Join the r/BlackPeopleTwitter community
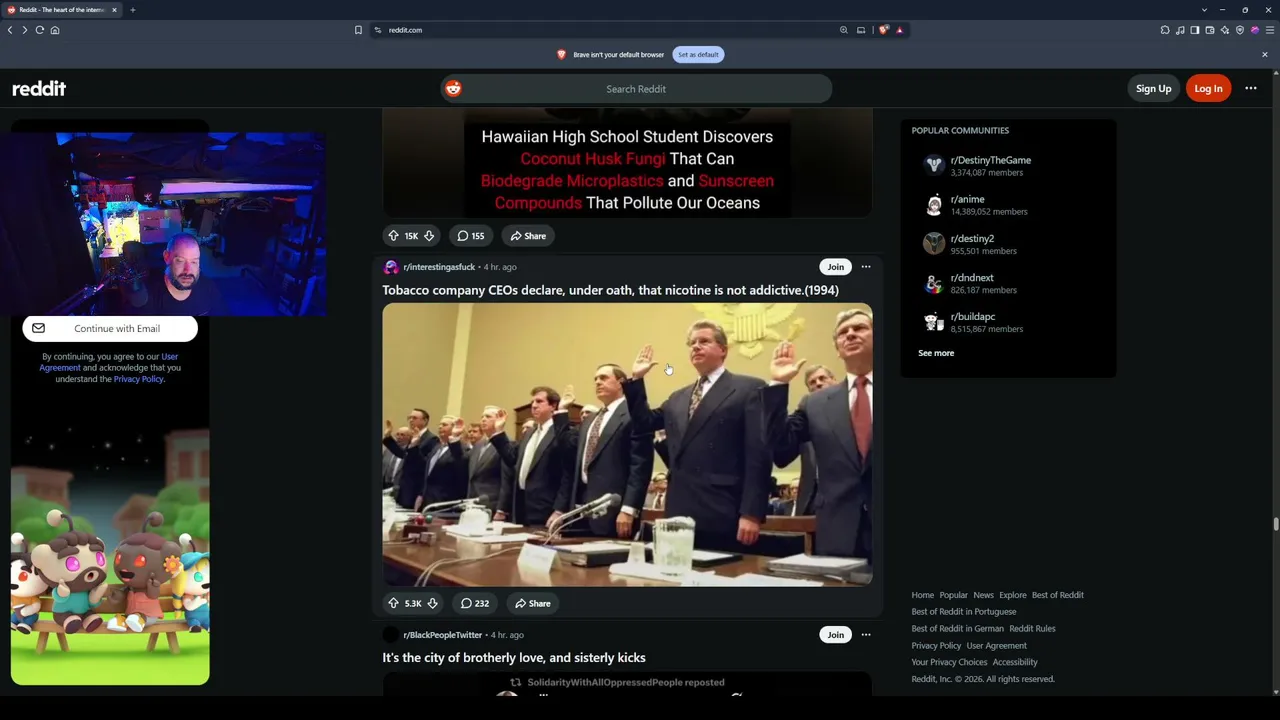The image size is (1280, 720). click(x=835, y=635)
